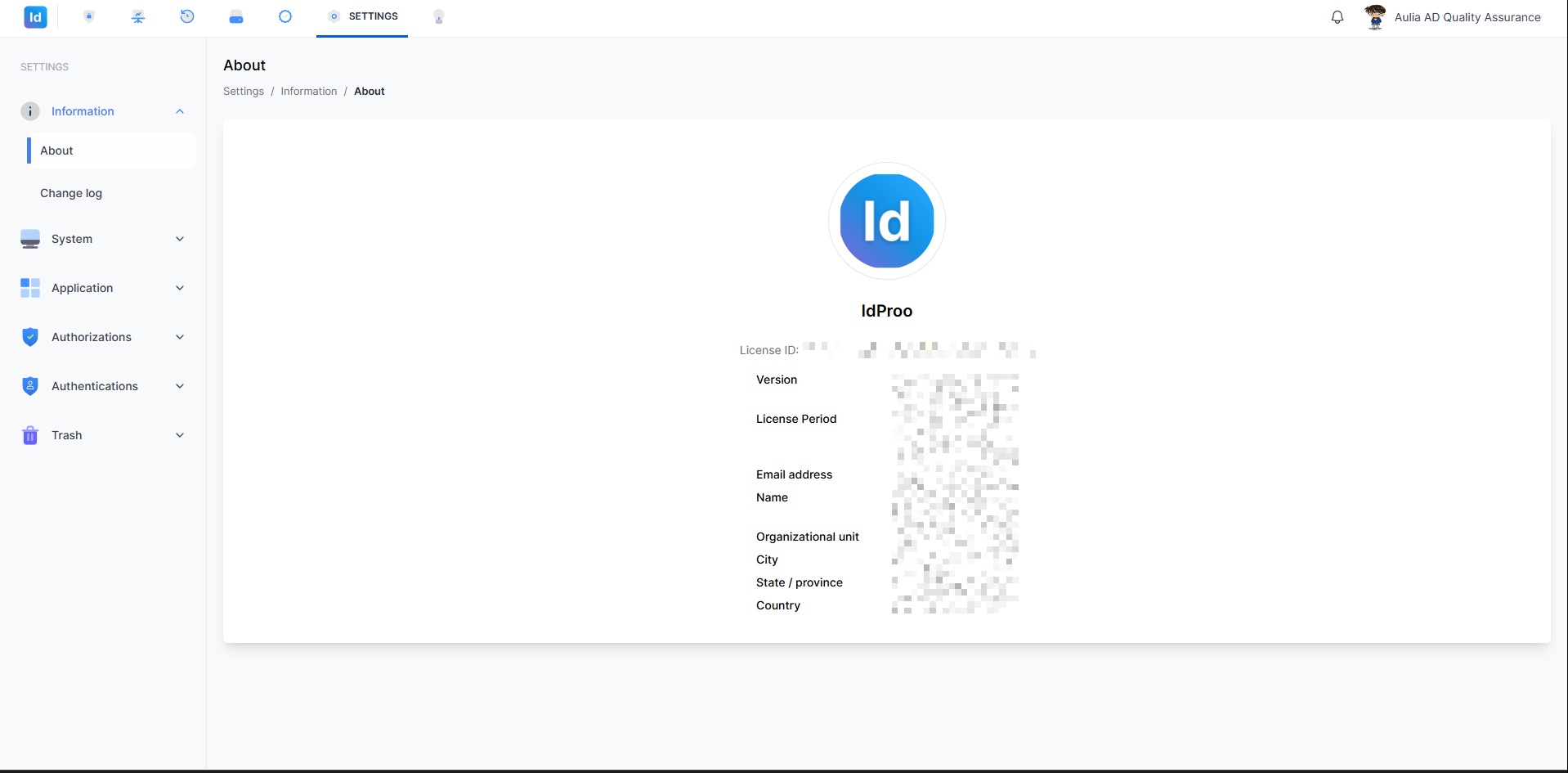Screen dimensions: 1568x773
Task: Click the SETTINGS sidebar header text
Action: (x=45, y=67)
